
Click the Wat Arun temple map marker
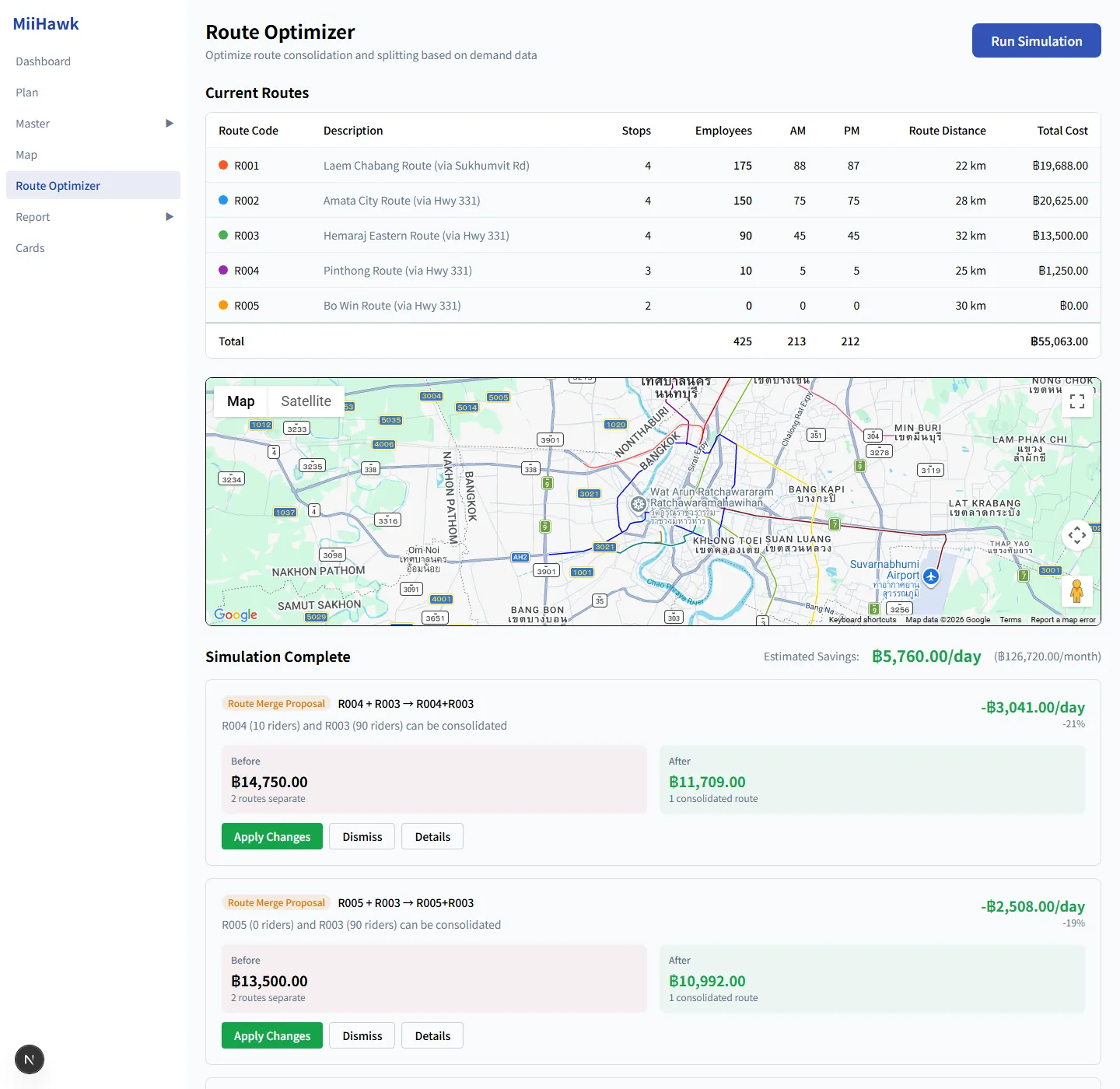click(x=639, y=504)
